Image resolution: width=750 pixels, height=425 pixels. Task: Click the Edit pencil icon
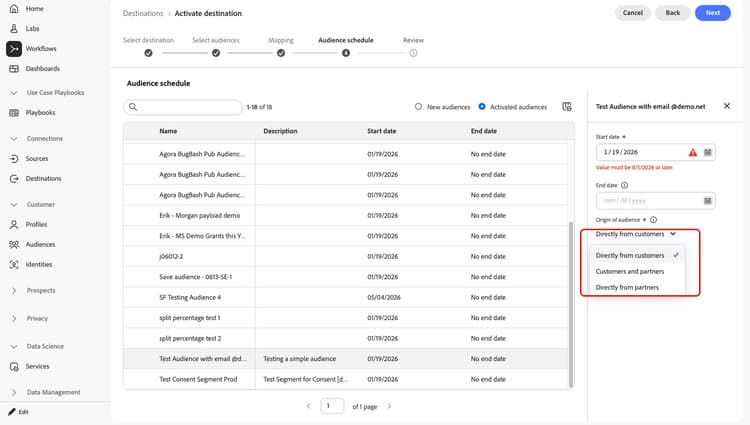tap(11, 412)
